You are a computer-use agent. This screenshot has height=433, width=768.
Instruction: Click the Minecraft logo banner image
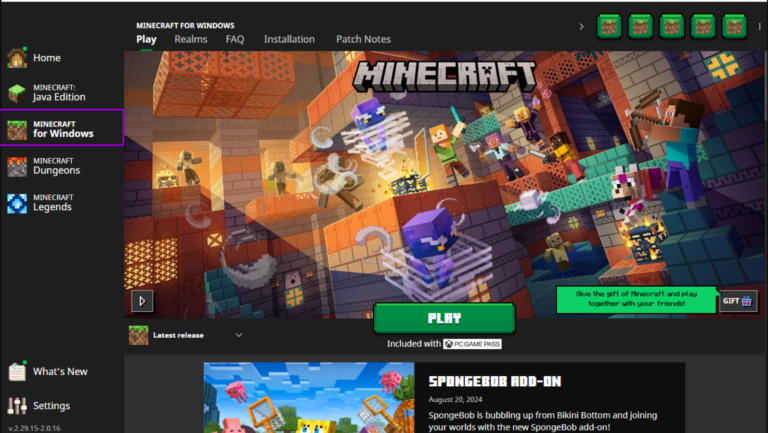click(x=444, y=76)
